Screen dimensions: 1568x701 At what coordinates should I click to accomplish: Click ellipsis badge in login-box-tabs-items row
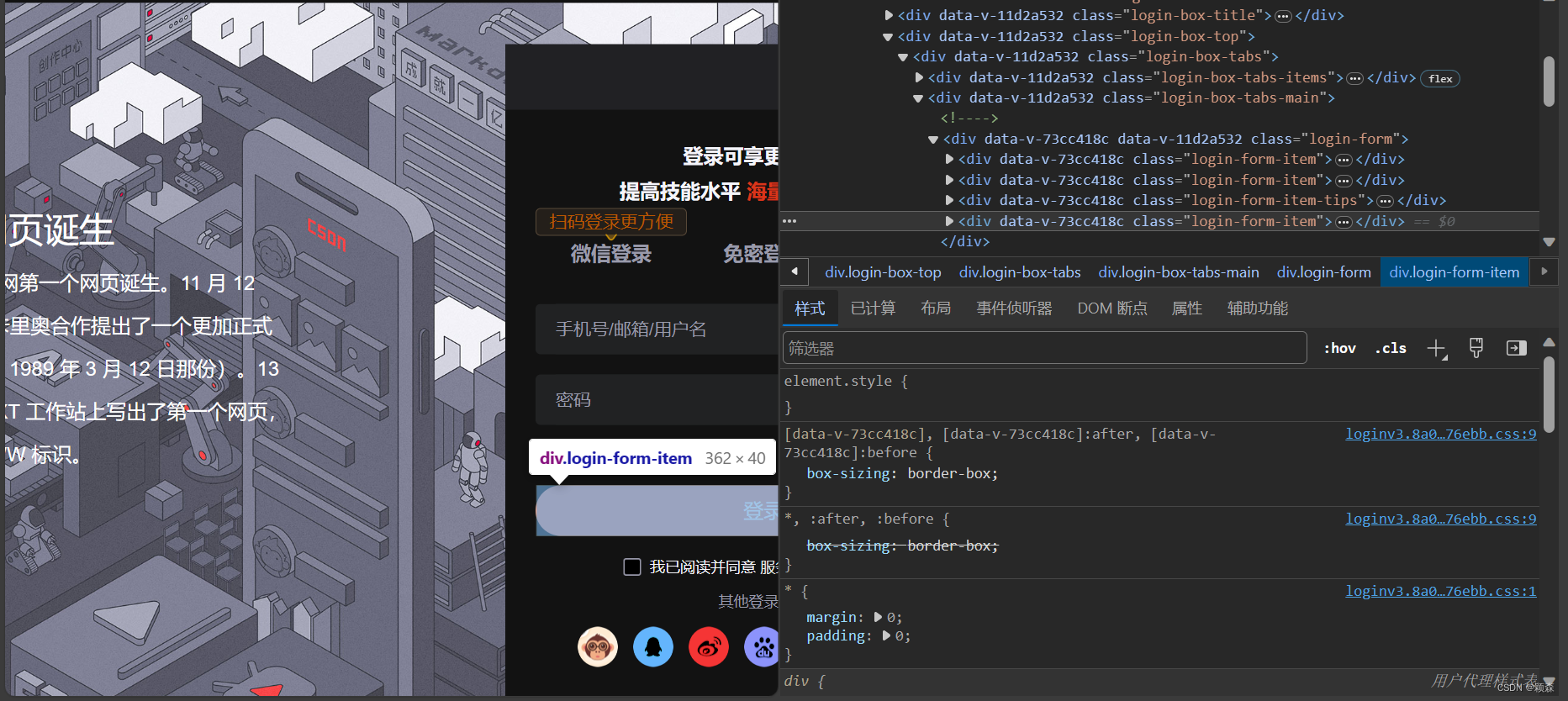point(1354,78)
